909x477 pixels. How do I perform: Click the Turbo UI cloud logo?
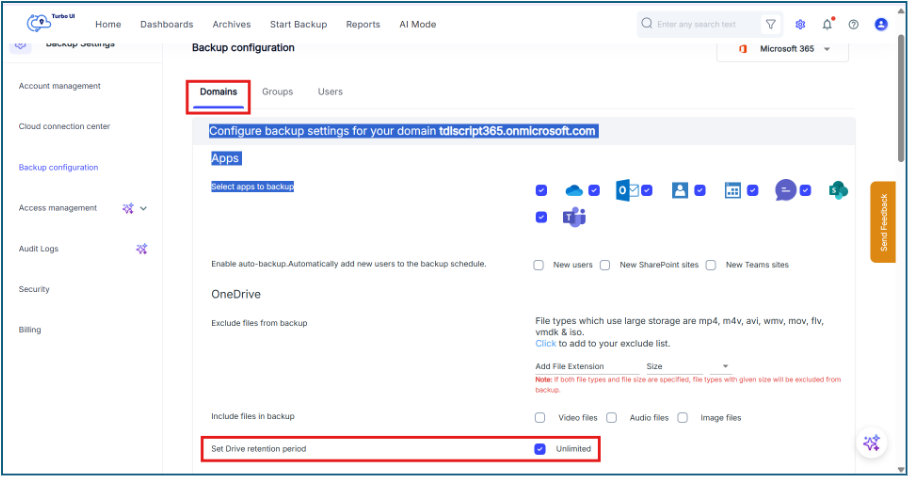pyautogui.click(x=39, y=23)
